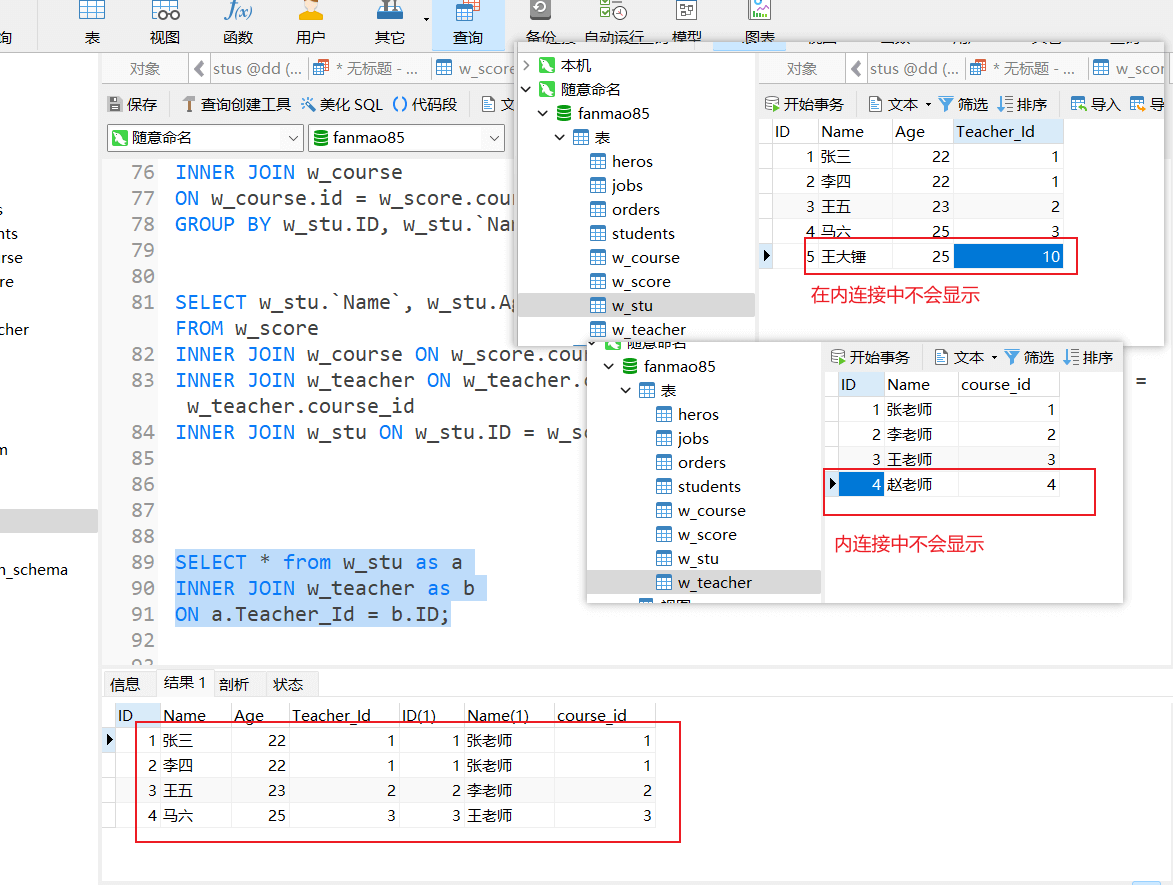The height and width of the screenshot is (885, 1173).
Task: Open 其它 toolbar dropdown arrow
Action: [x=426, y=19]
